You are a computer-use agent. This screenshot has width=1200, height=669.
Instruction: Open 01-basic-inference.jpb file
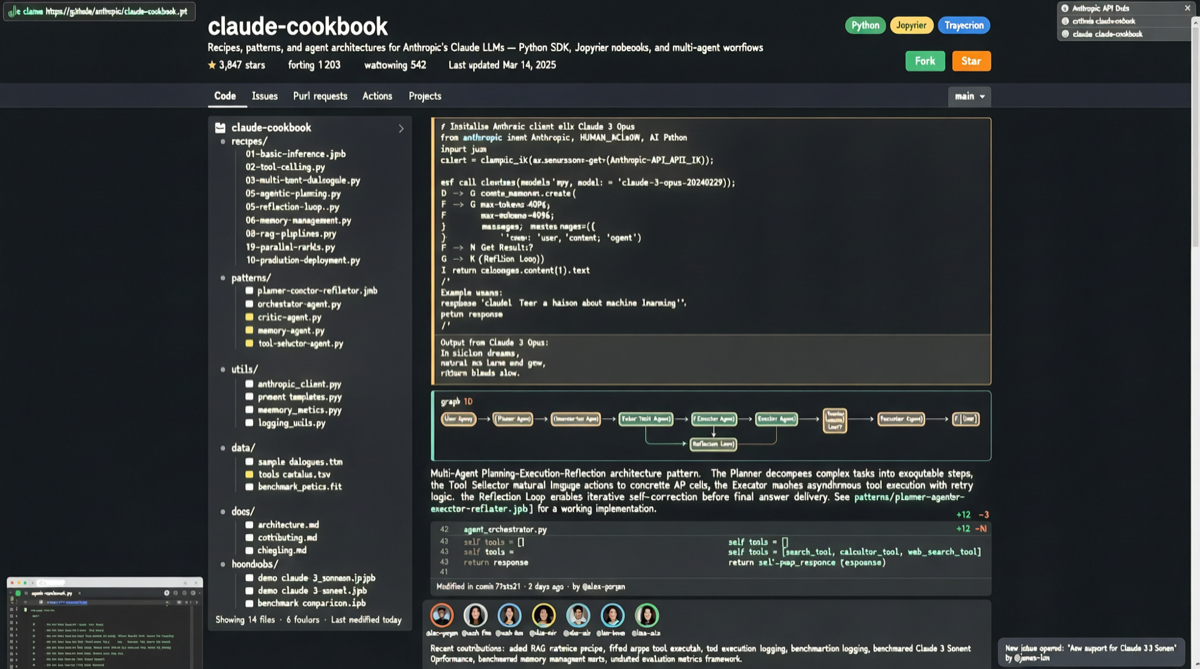(x=296, y=154)
